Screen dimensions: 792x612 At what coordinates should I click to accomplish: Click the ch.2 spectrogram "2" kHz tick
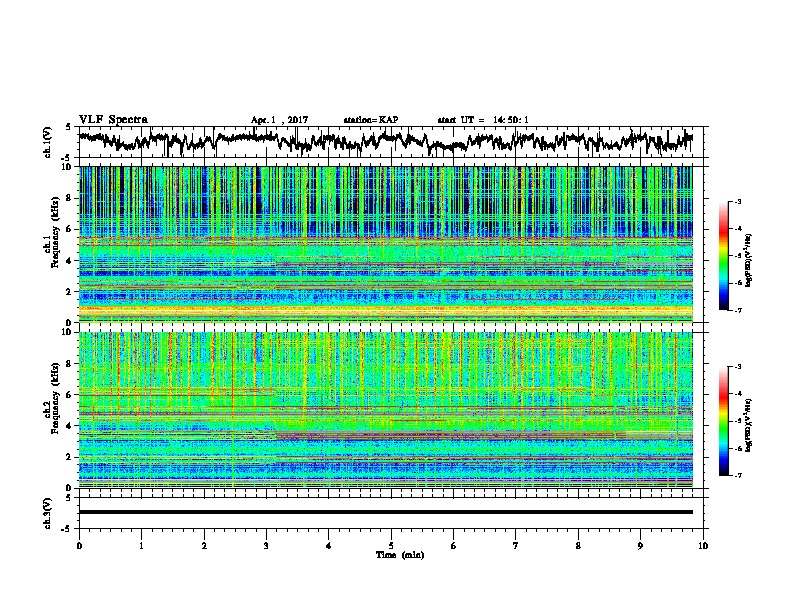[x=70, y=457]
